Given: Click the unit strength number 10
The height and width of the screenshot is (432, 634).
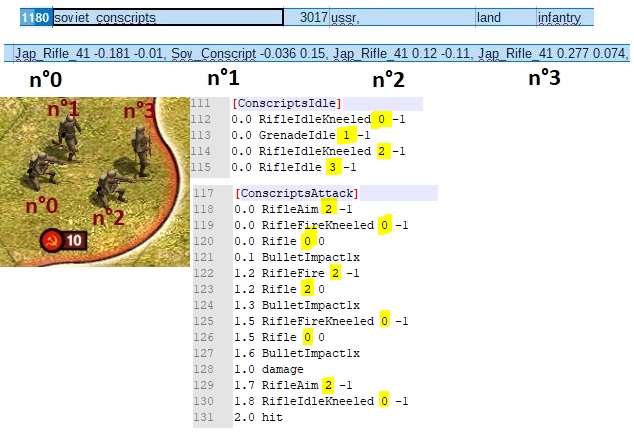Looking at the screenshot, I should click(74, 241).
